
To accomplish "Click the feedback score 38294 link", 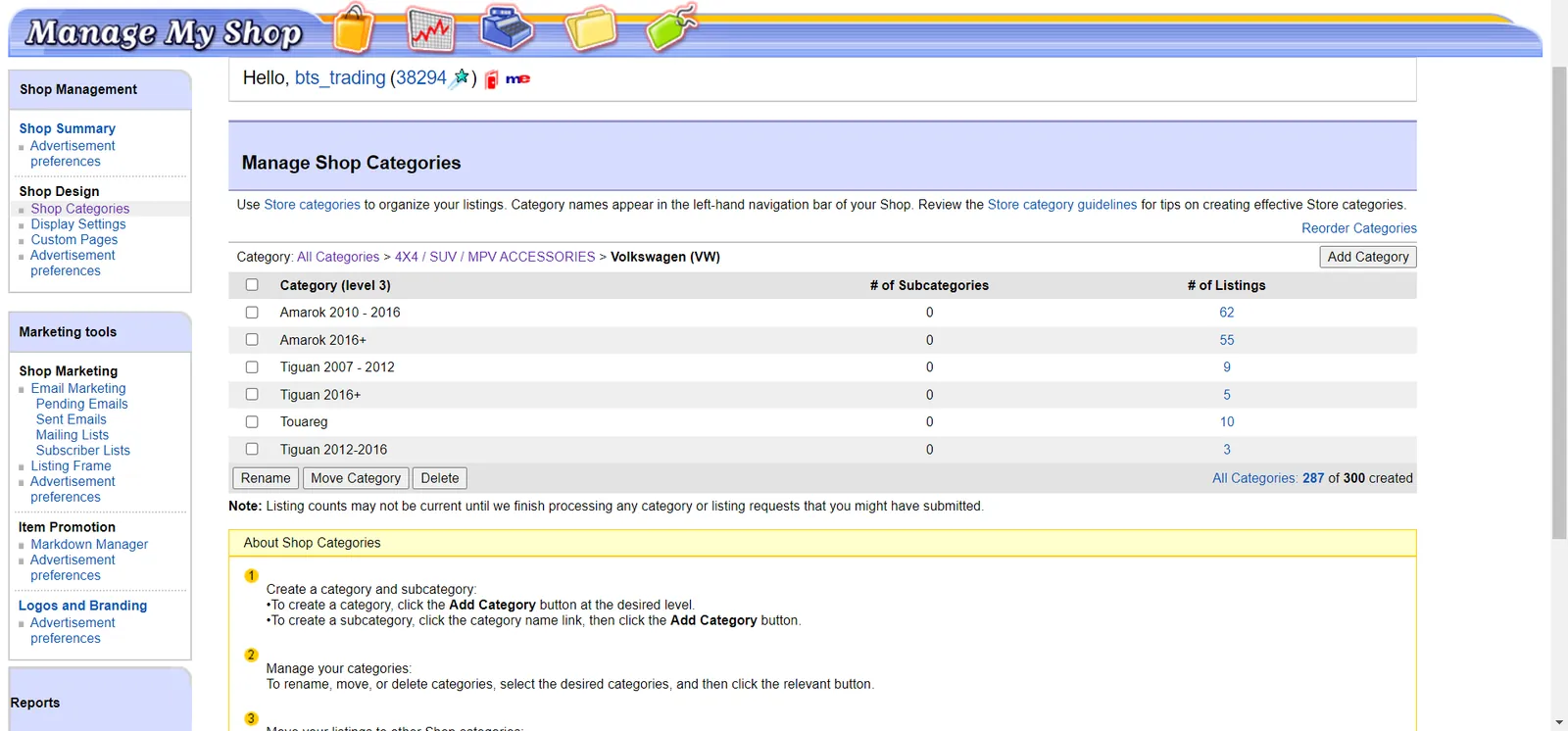I will [x=420, y=78].
